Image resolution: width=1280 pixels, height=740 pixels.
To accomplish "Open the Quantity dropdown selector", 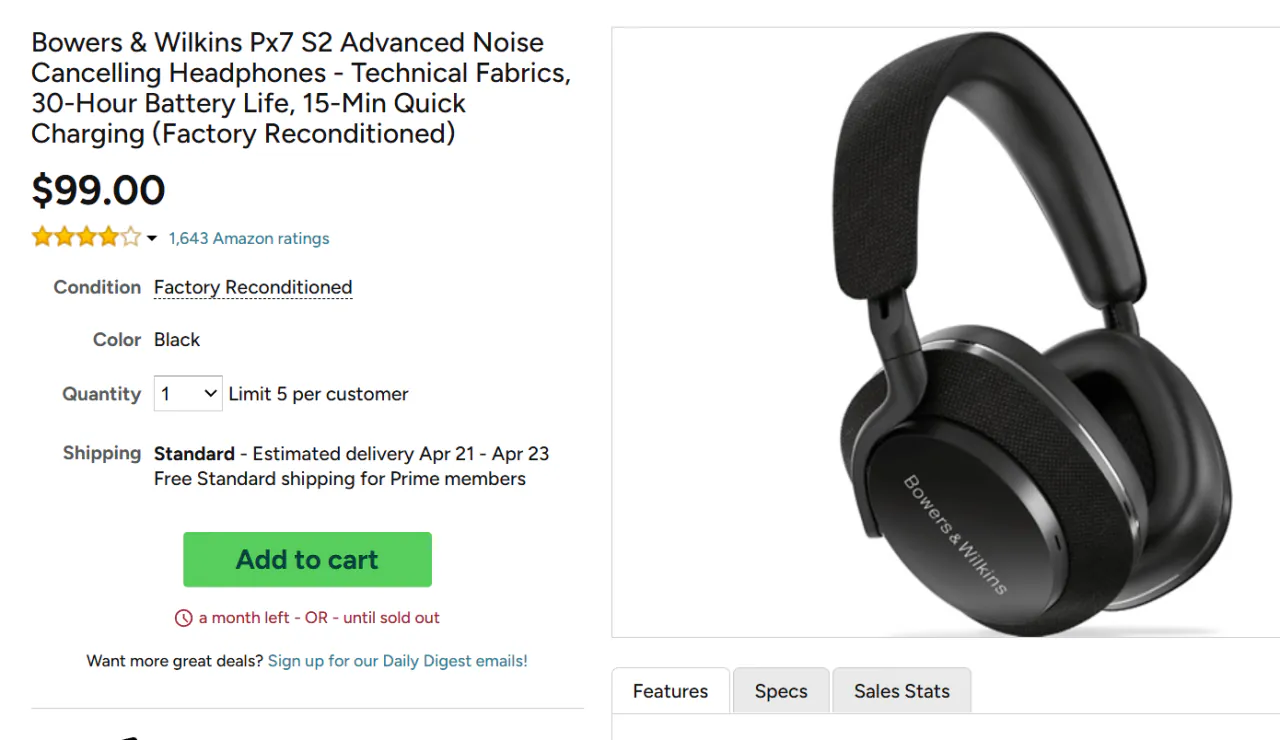I will pyautogui.click(x=187, y=393).
